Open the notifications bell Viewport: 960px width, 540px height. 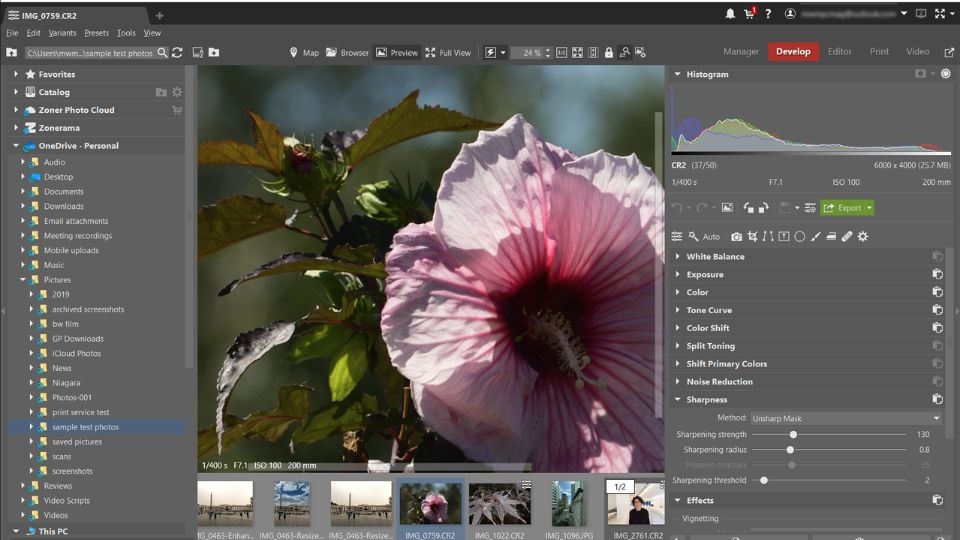[x=730, y=13]
